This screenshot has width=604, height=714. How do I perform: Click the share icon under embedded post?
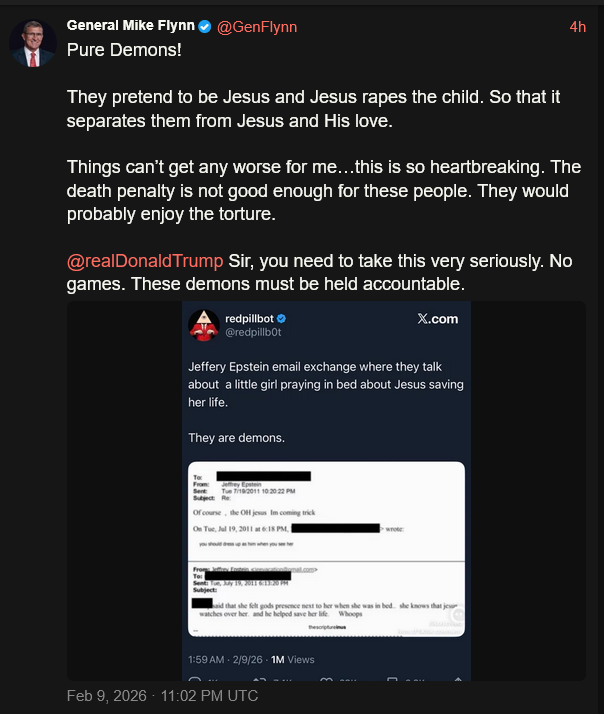[457, 680]
